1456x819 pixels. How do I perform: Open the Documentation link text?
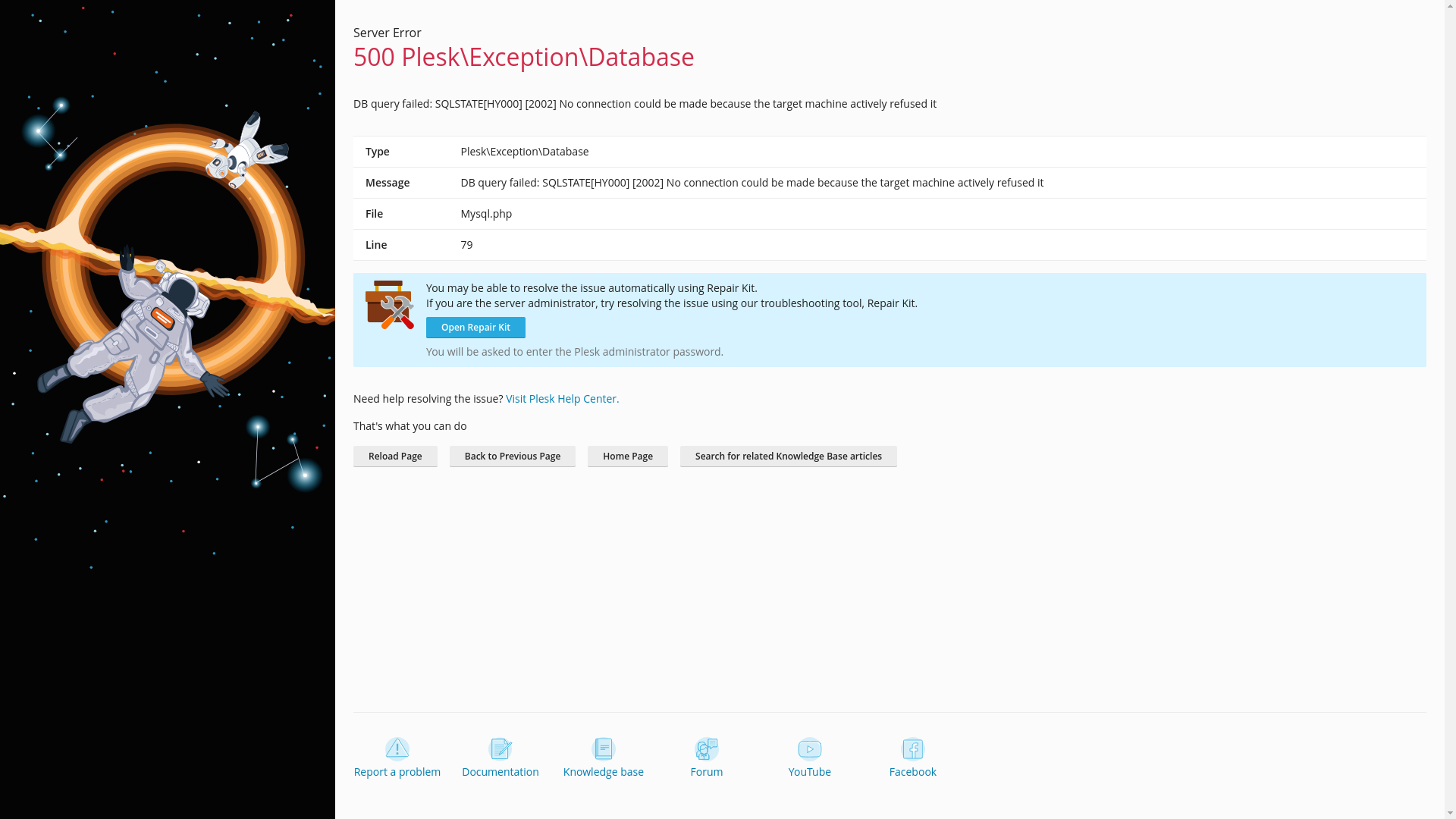[x=500, y=772]
